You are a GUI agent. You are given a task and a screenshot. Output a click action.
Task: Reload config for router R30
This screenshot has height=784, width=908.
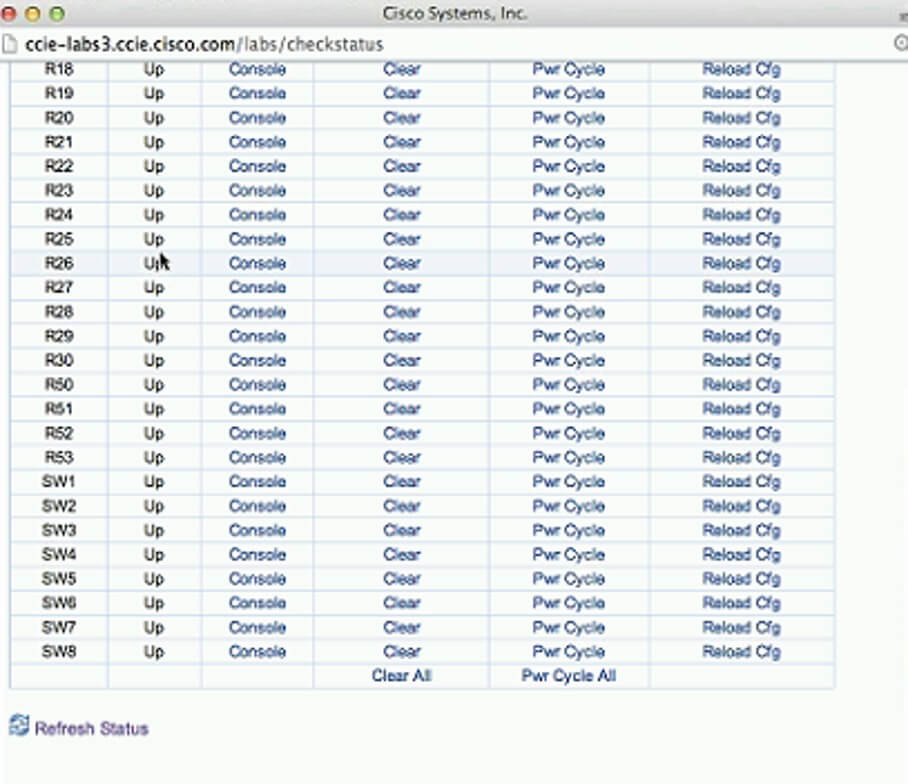(x=741, y=361)
